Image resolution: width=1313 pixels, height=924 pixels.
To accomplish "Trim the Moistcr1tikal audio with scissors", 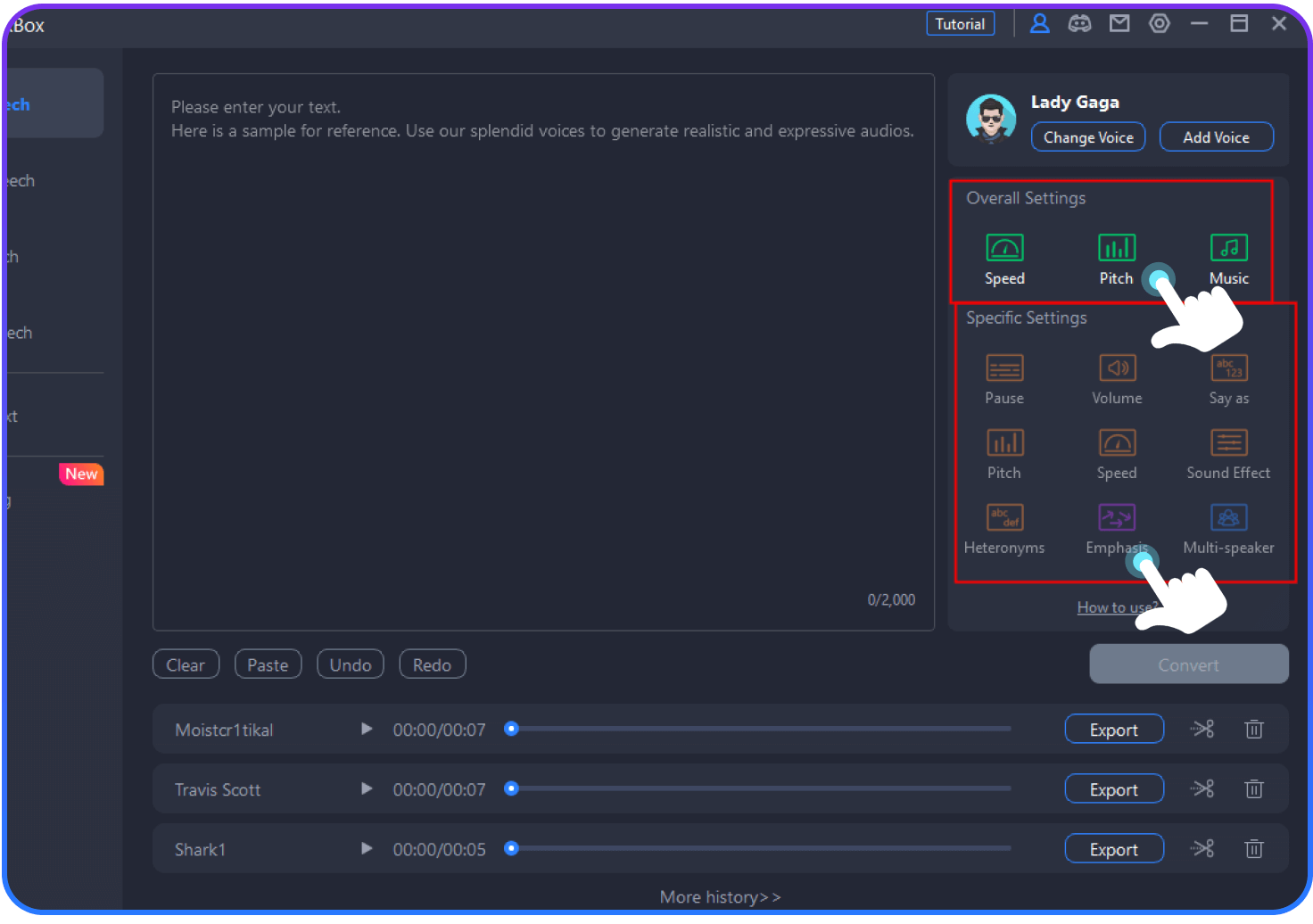I will point(1202,730).
